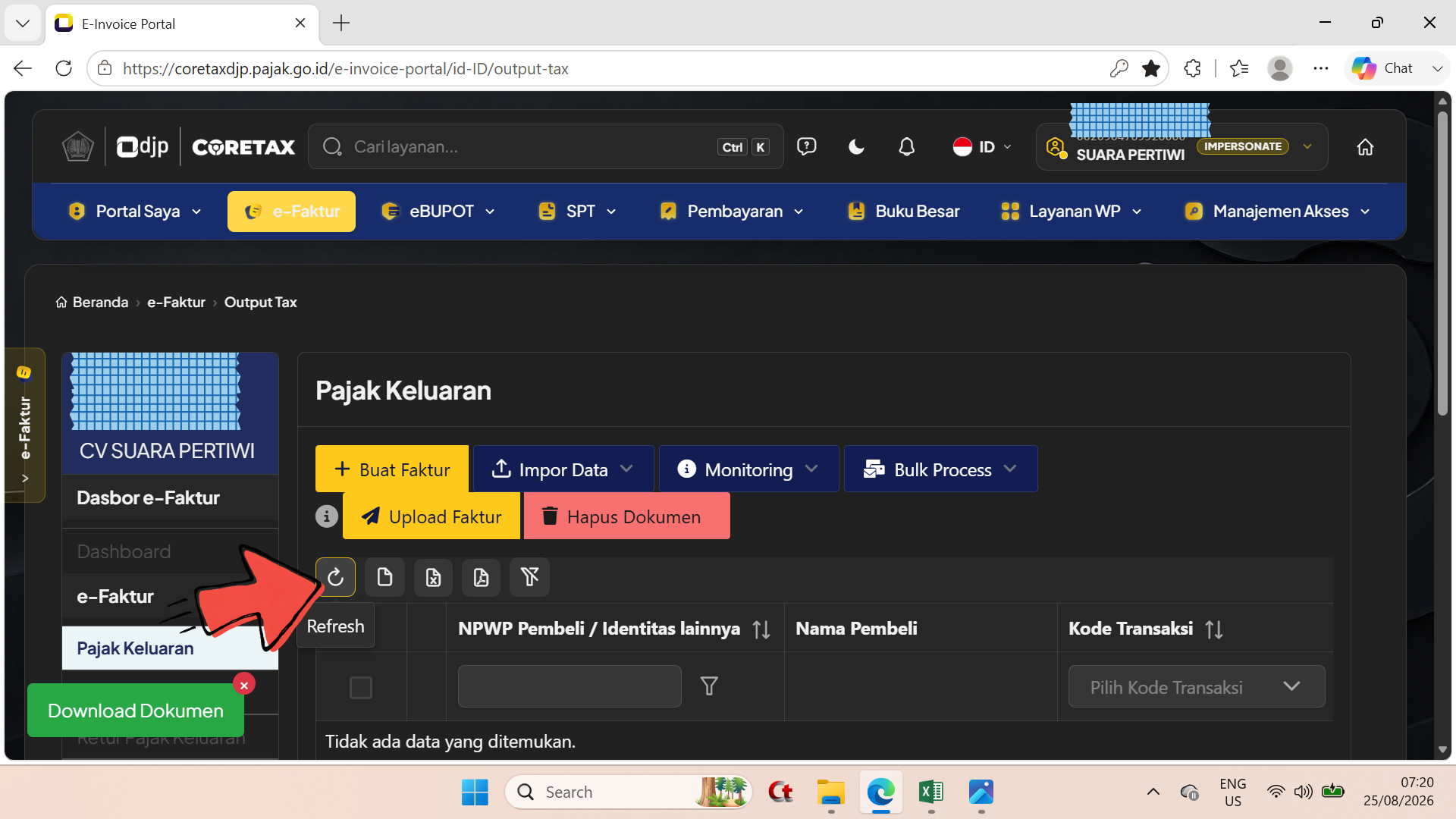Open the Pembayaran menu
The width and height of the screenshot is (1456, 819).
pos(732,212)
